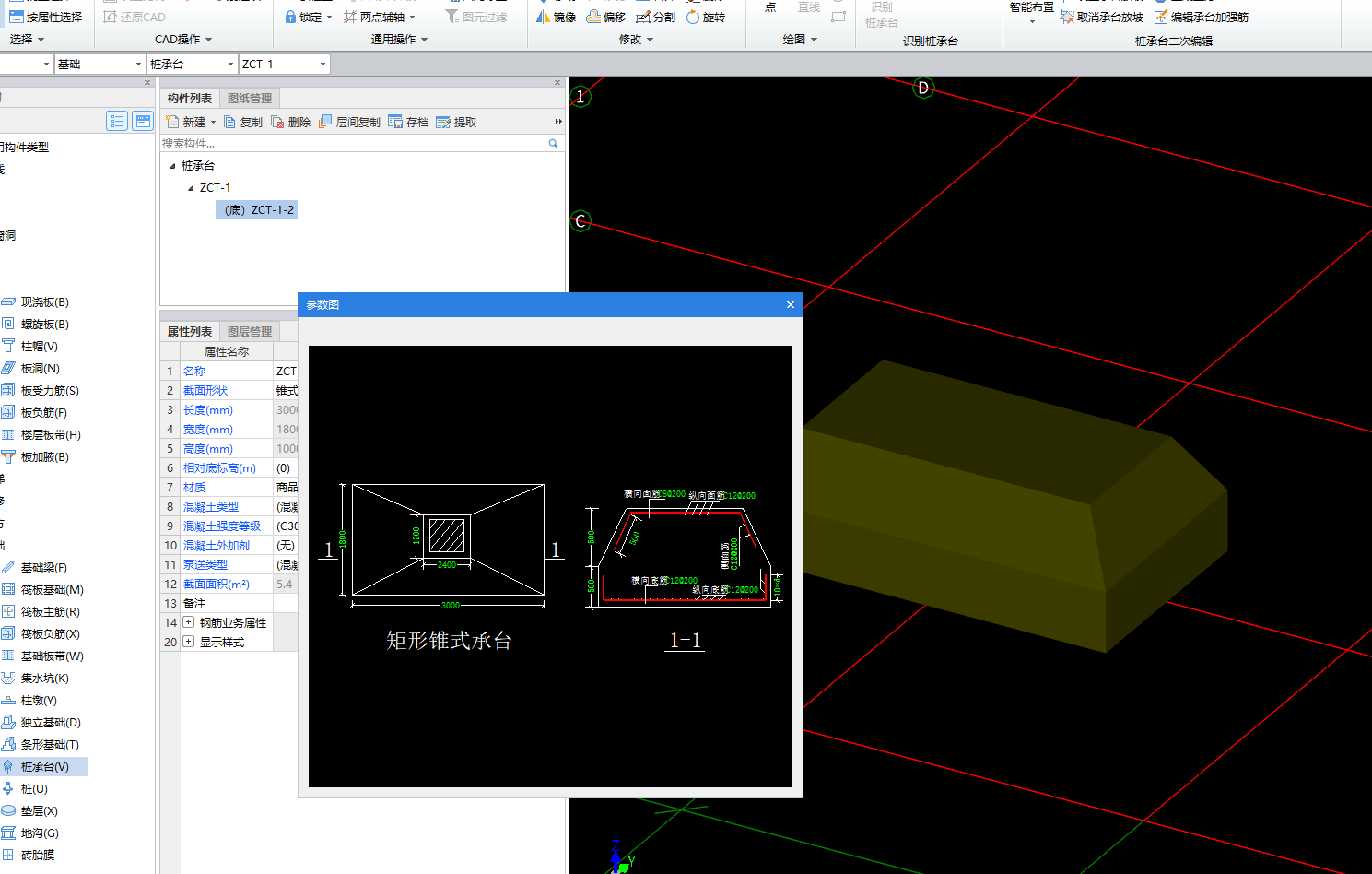Click 层间复制 inter-floor copy
Screen dimensions: 1372x874
(349, 122)
